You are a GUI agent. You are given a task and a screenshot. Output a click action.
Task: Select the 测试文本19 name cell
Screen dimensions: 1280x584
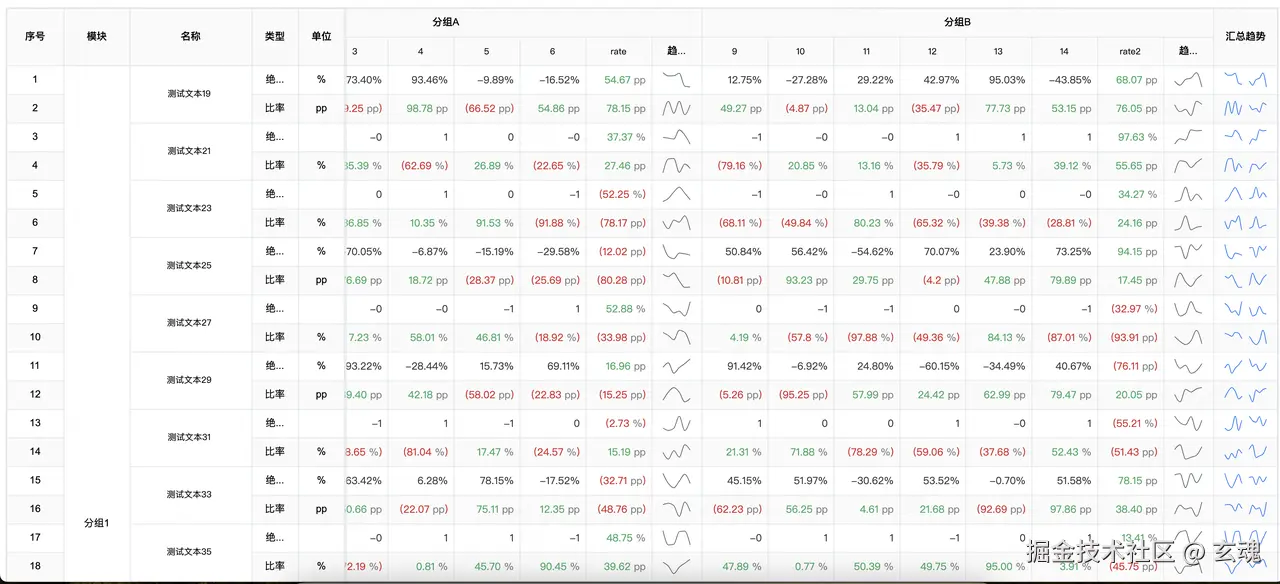190,94
